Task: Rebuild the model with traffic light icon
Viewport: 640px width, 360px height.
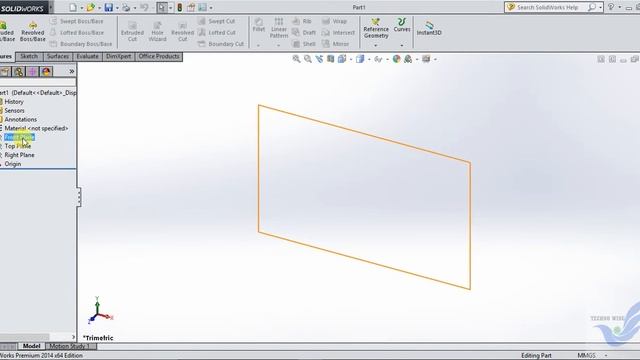Action: coord(180,7)
